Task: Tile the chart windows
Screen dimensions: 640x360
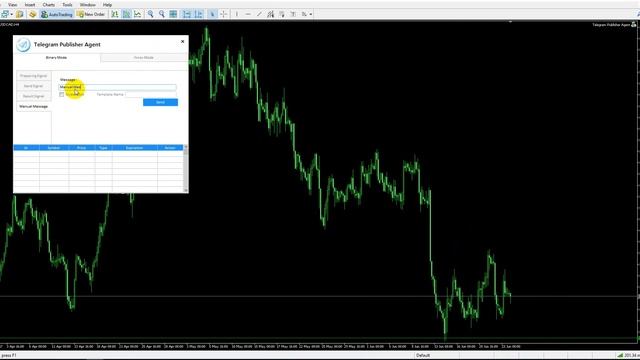Action: tap(173, 14)
